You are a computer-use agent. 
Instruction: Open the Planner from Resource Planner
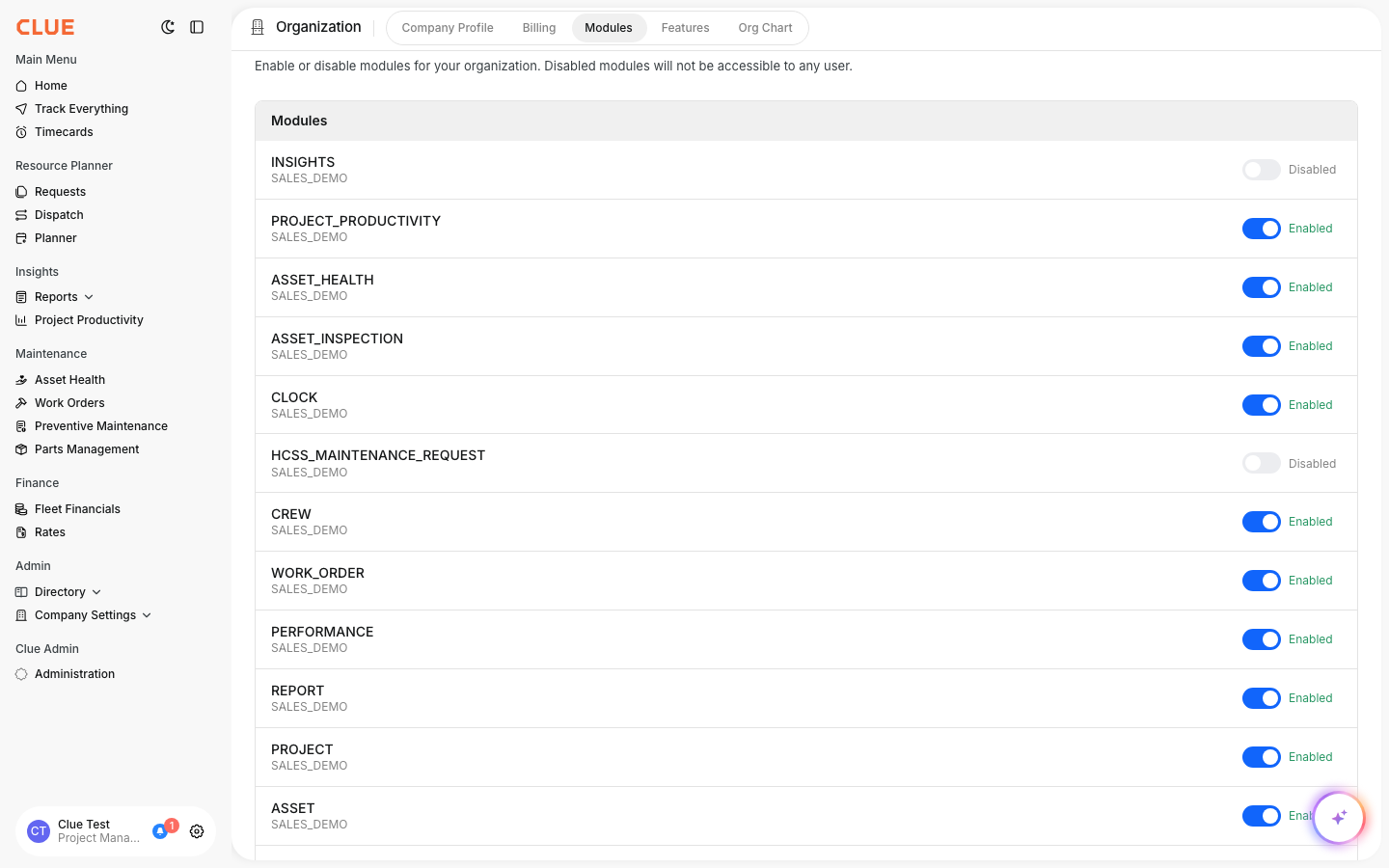(55, 237)
